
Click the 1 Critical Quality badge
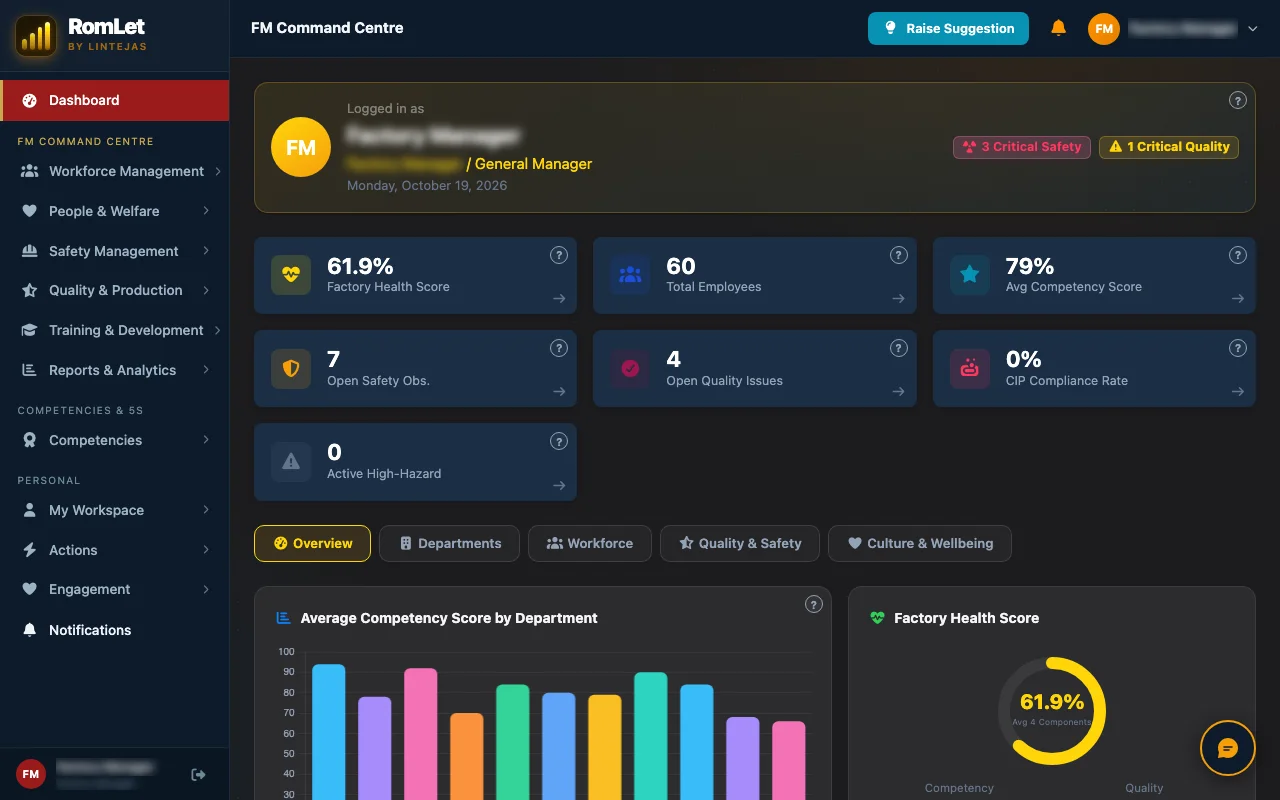pyautogui.click(x=1169, y=147)
